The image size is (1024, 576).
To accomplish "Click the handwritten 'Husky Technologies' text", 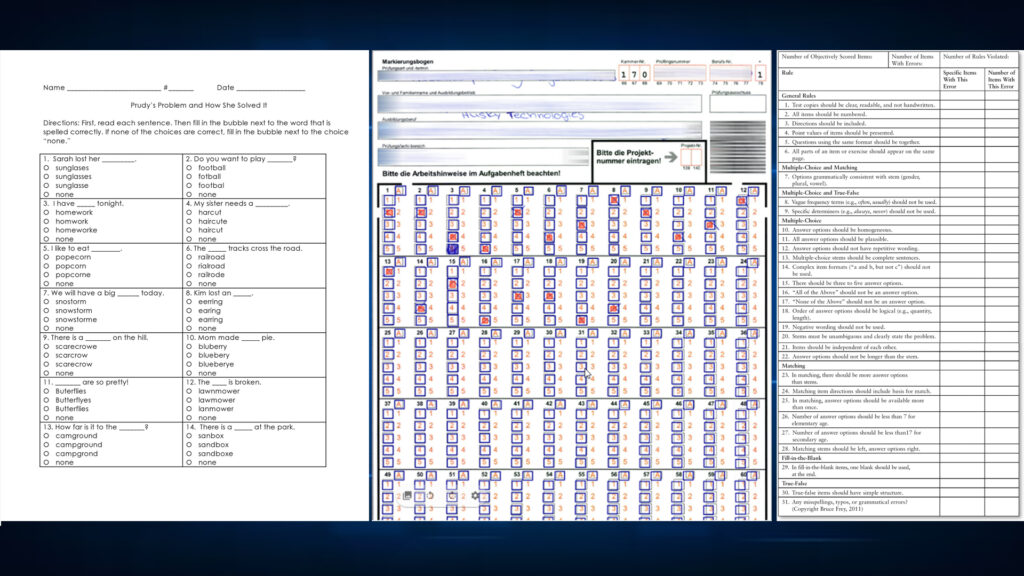I will click(x=522, y=115).
